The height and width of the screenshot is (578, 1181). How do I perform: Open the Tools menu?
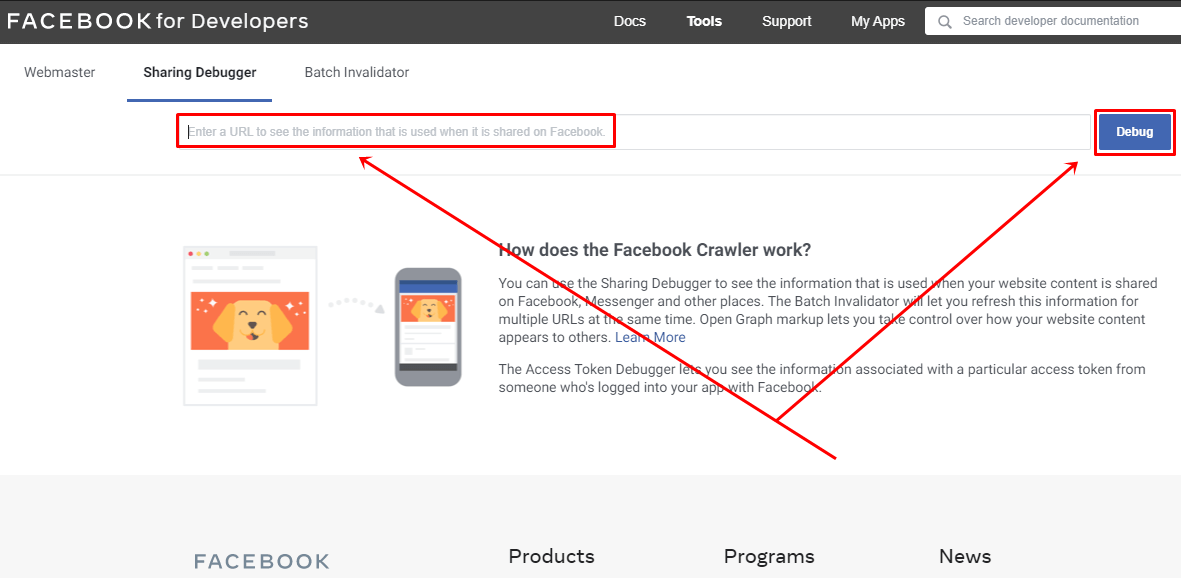[704, 21]
